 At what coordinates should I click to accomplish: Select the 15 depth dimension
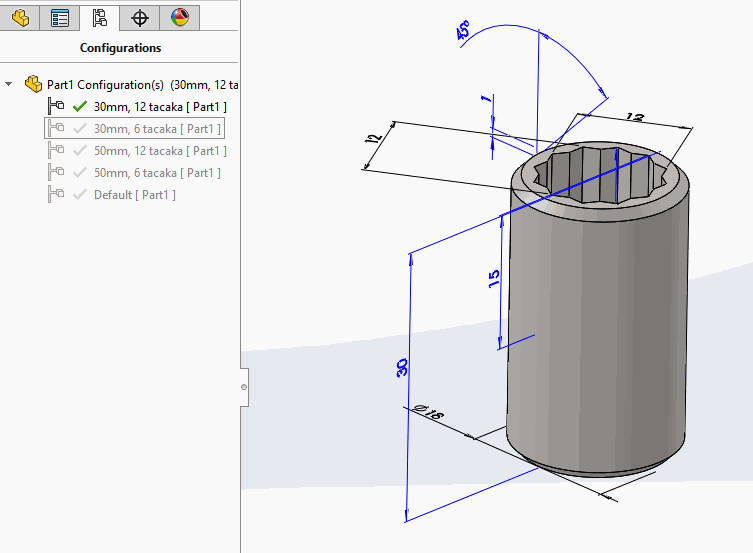click(x=494, y=279)
